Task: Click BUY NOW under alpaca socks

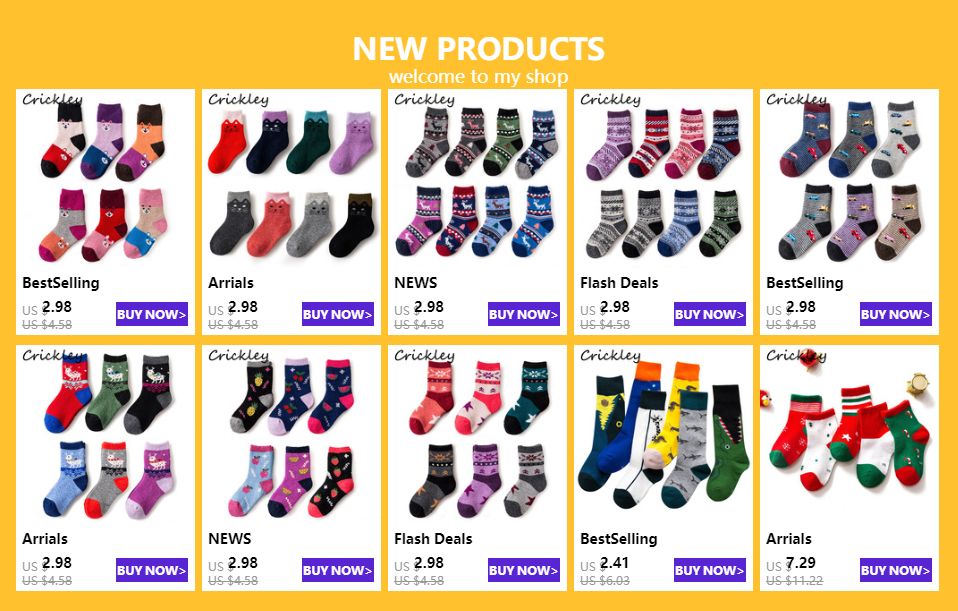Action: coord(152,570)
